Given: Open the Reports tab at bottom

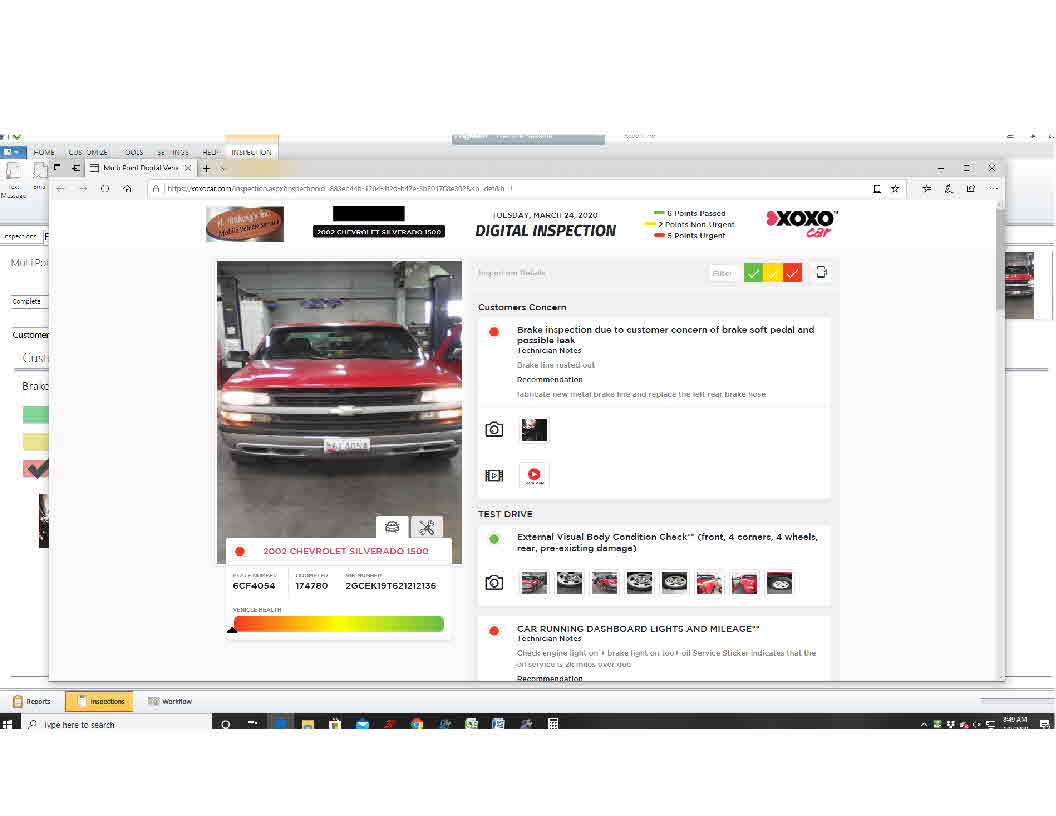Looking at the screenshot, I should pos(32,701).
